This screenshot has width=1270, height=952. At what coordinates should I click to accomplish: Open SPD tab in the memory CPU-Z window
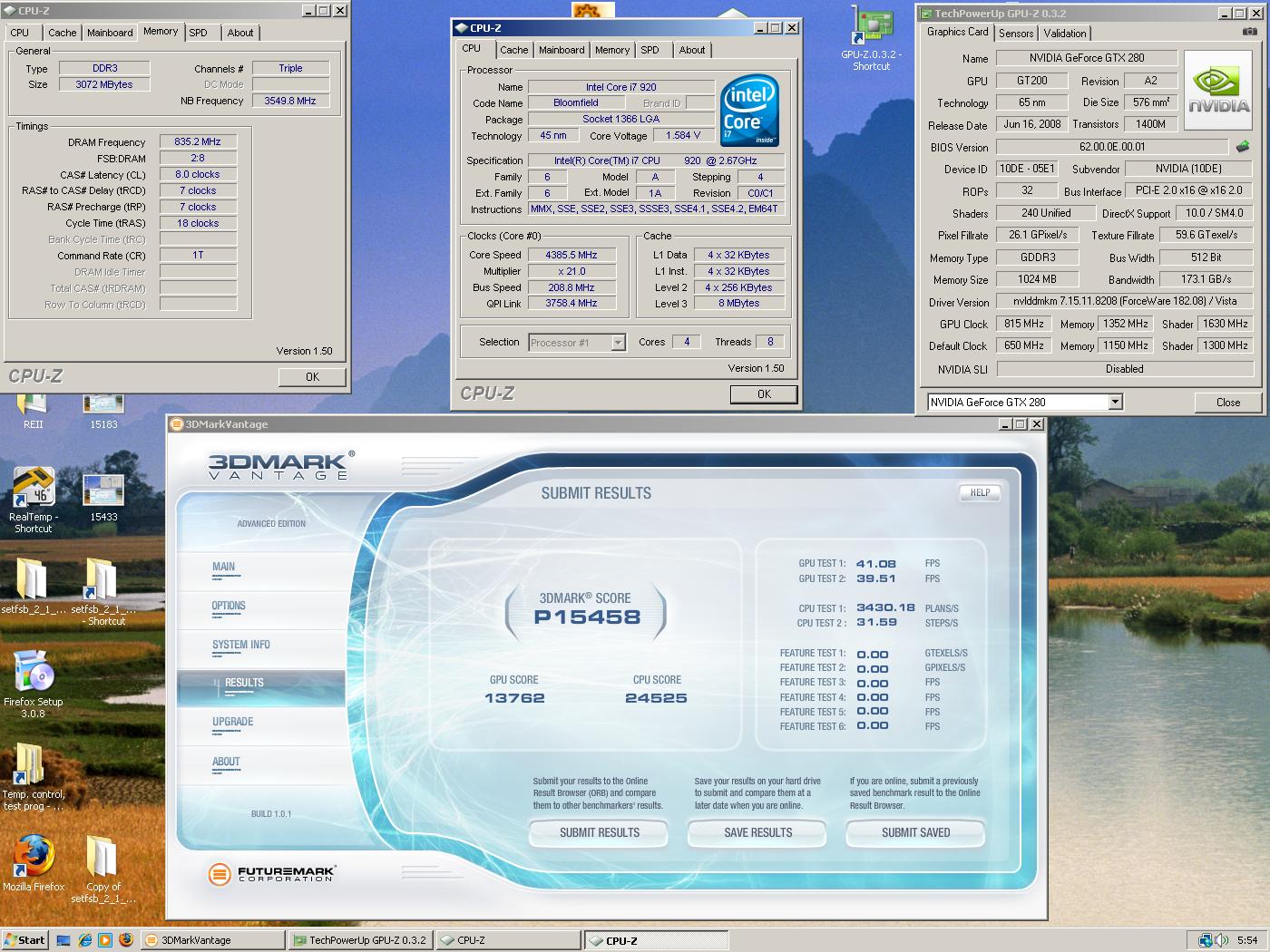click(x=199, y=33)
